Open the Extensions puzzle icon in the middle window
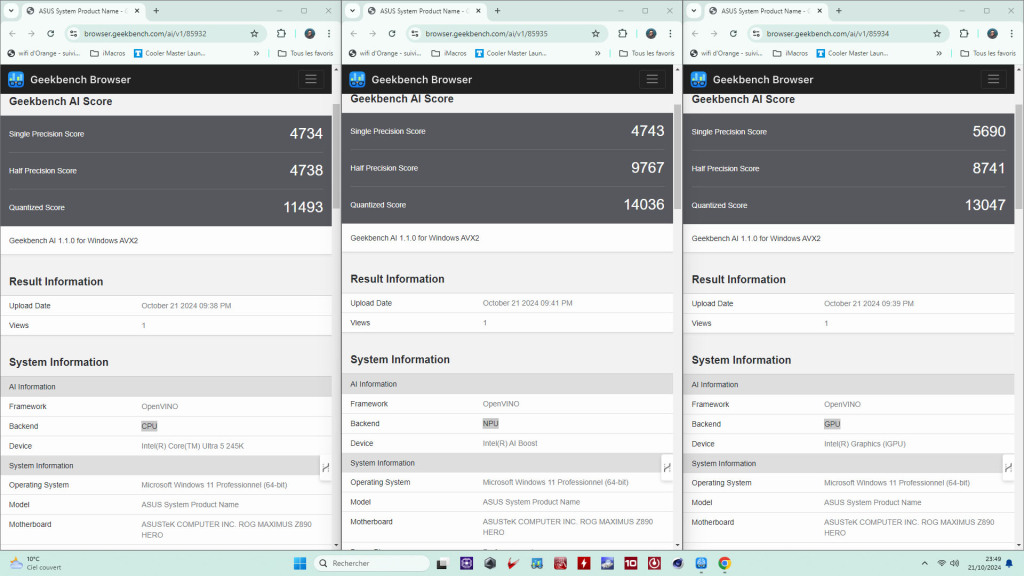 pyautogui.click(x=623, y=33)
